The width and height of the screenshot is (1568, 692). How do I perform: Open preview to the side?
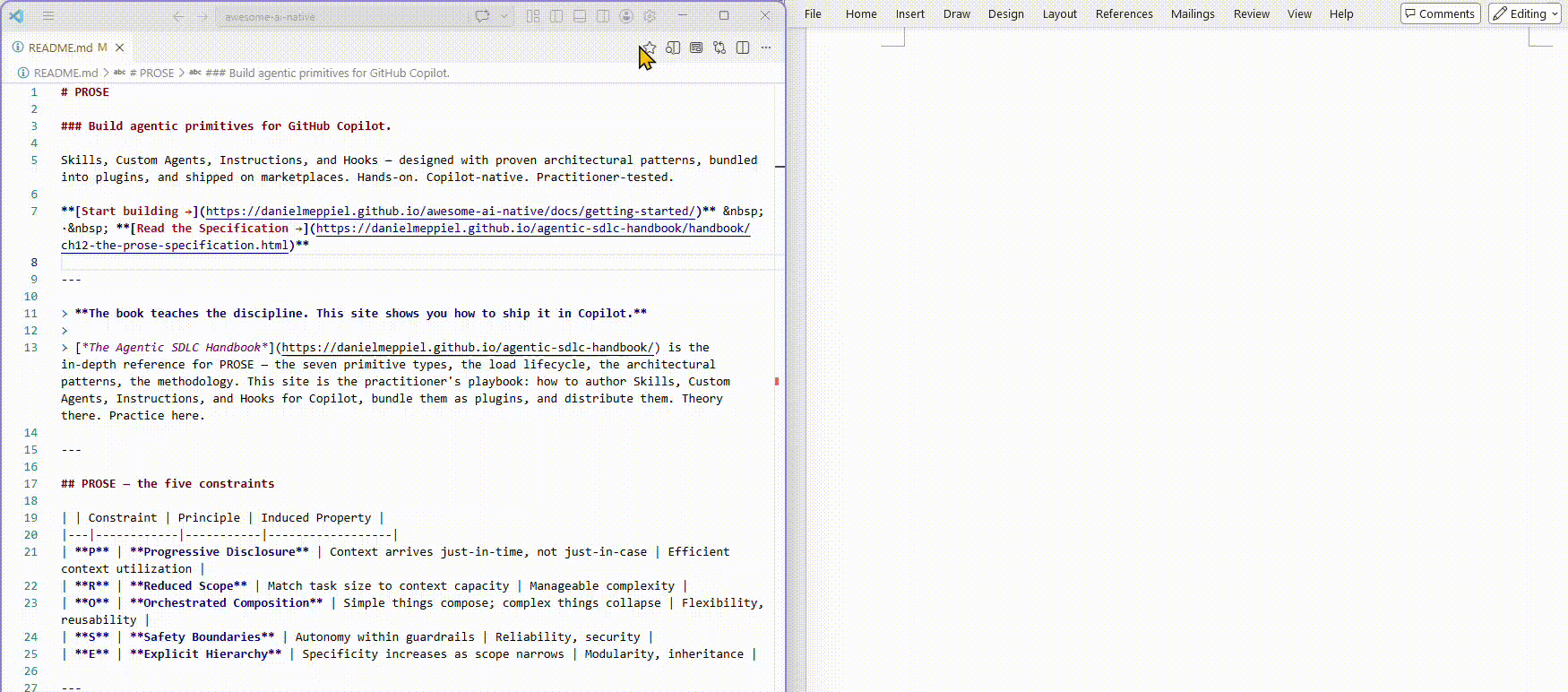673,48
